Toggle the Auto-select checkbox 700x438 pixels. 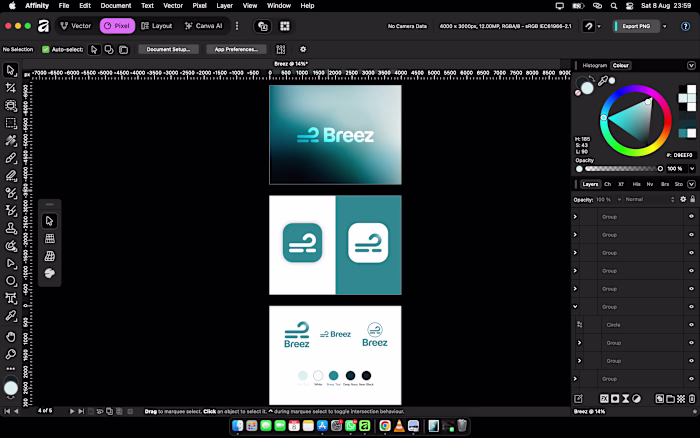pyautogui.click(x=46, y=49)
